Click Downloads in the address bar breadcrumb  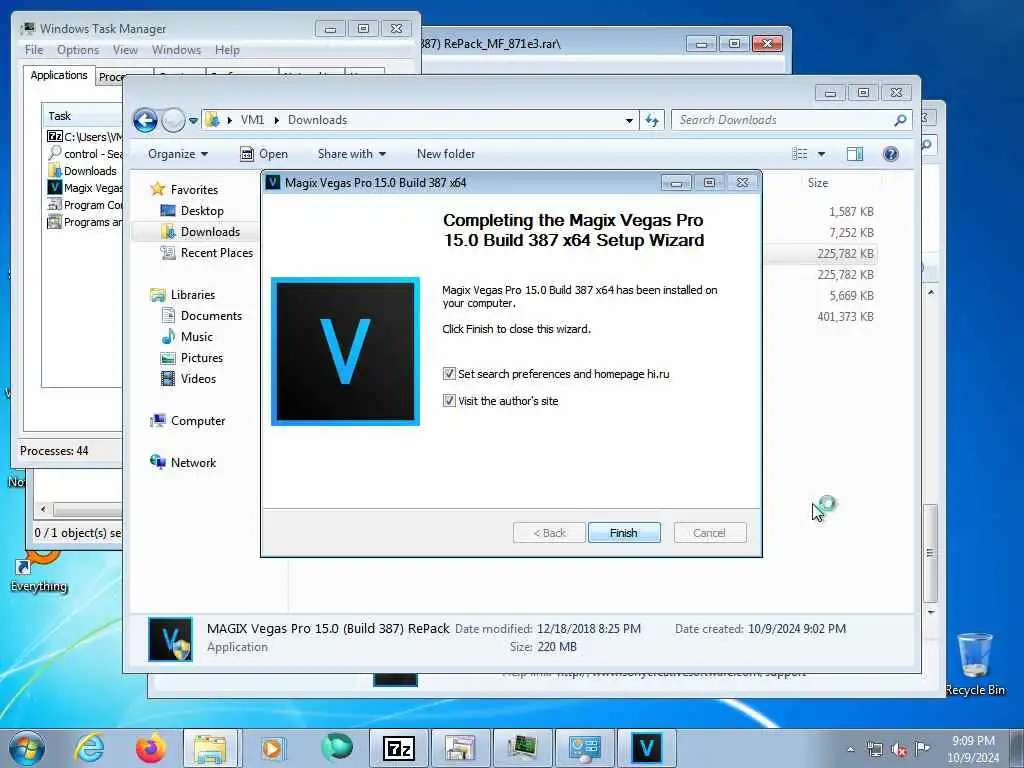pyautogui.click(x=317, y=120)
